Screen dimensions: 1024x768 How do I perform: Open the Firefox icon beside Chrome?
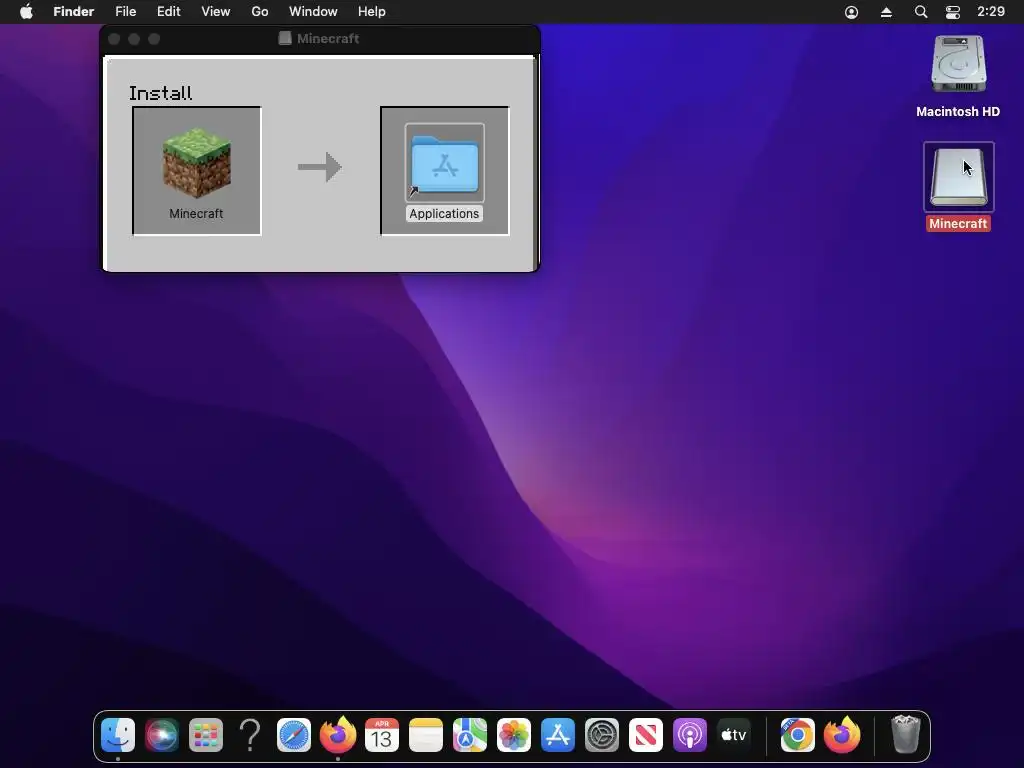coord(842,735)
